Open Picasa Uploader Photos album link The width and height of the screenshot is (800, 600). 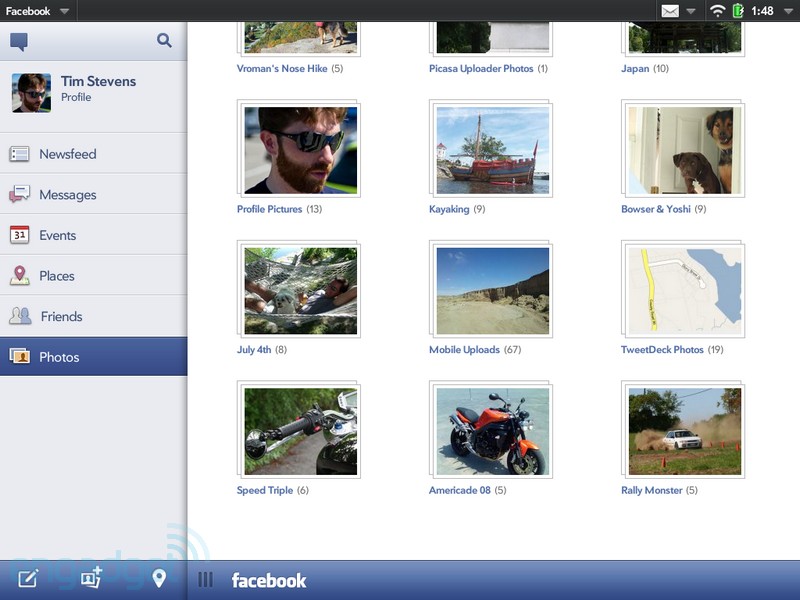click(x=481, y=68)
